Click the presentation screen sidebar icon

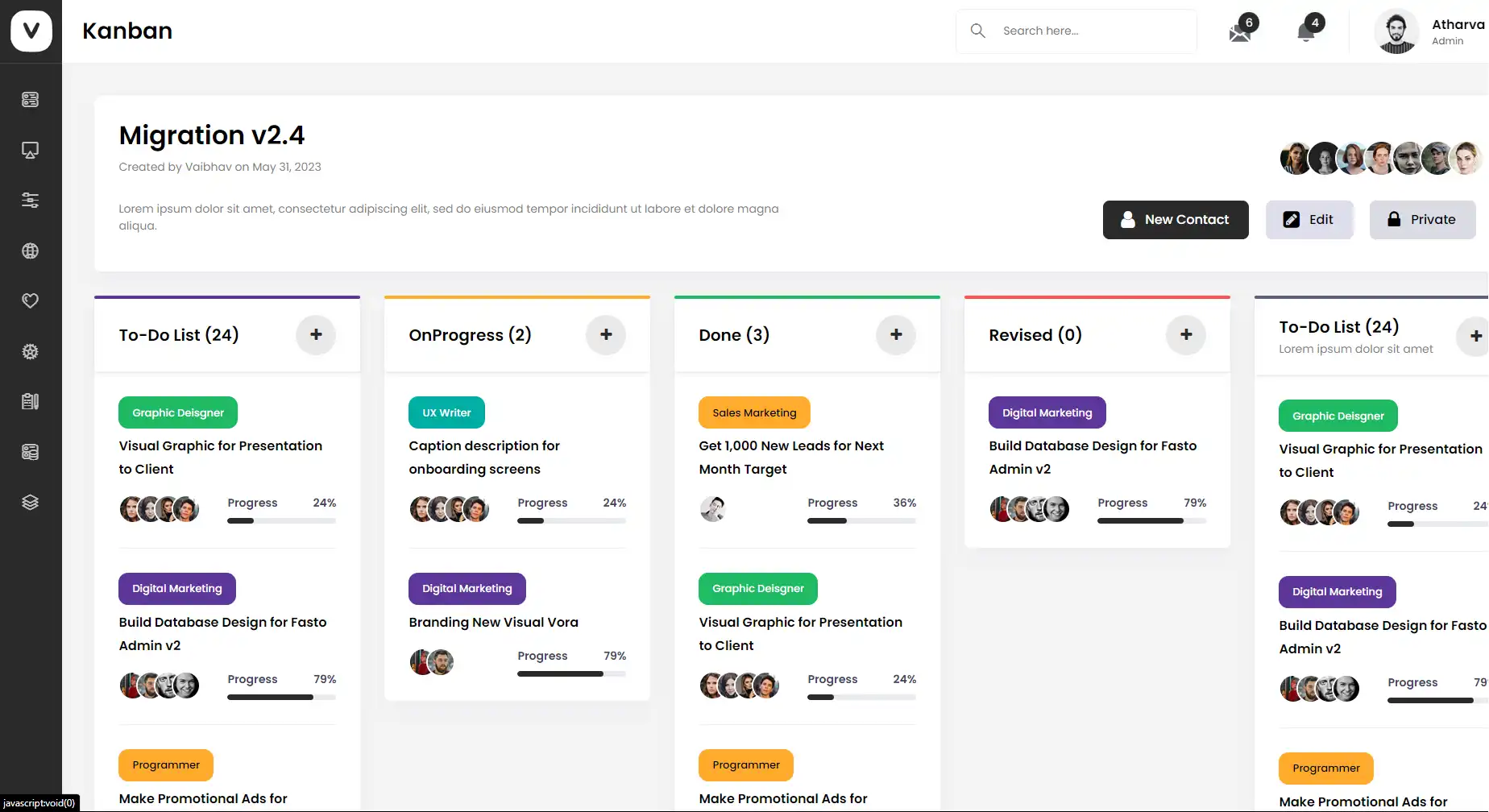30,150
